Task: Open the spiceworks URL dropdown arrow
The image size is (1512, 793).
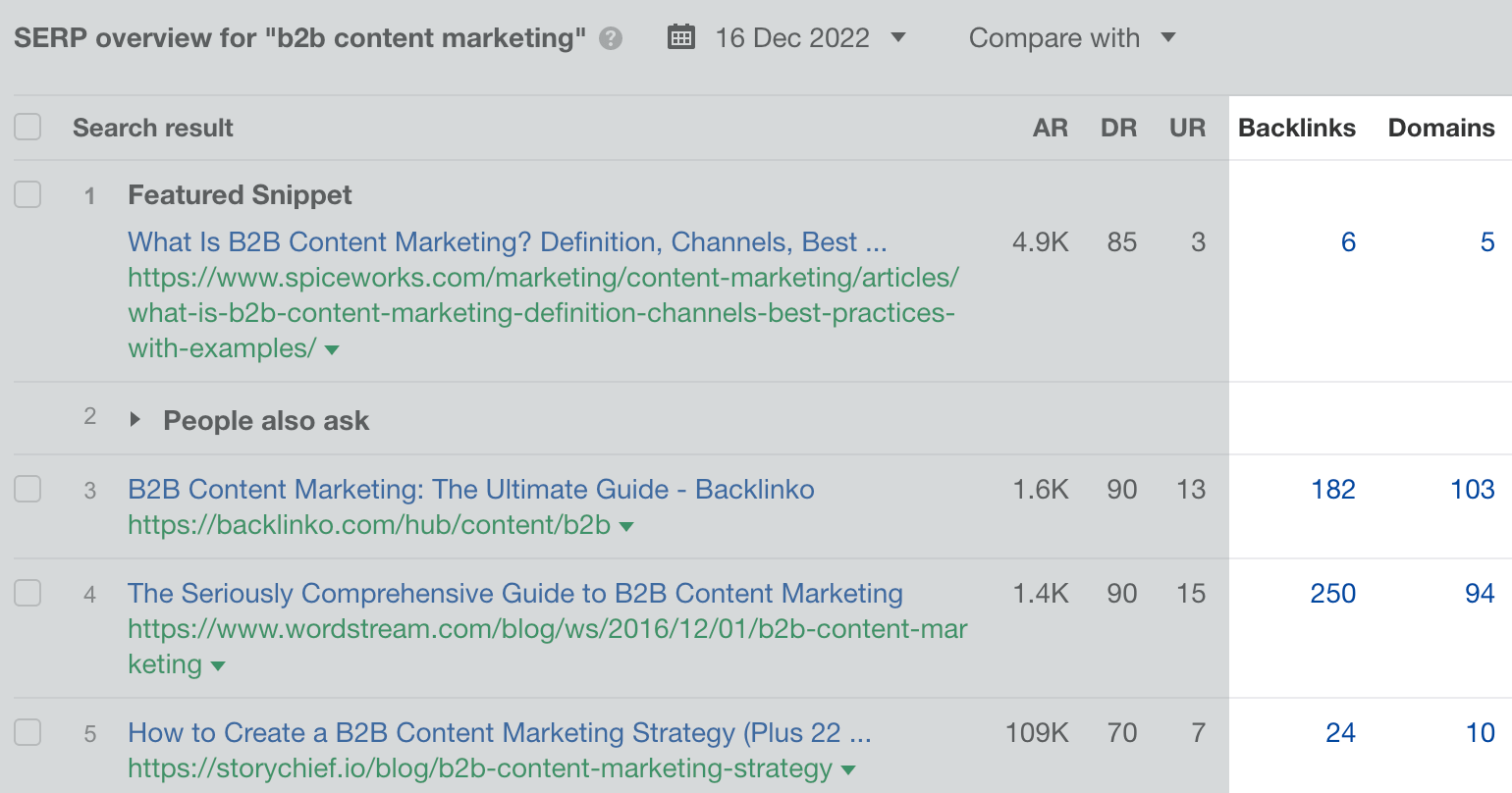Action: [332, 349]
